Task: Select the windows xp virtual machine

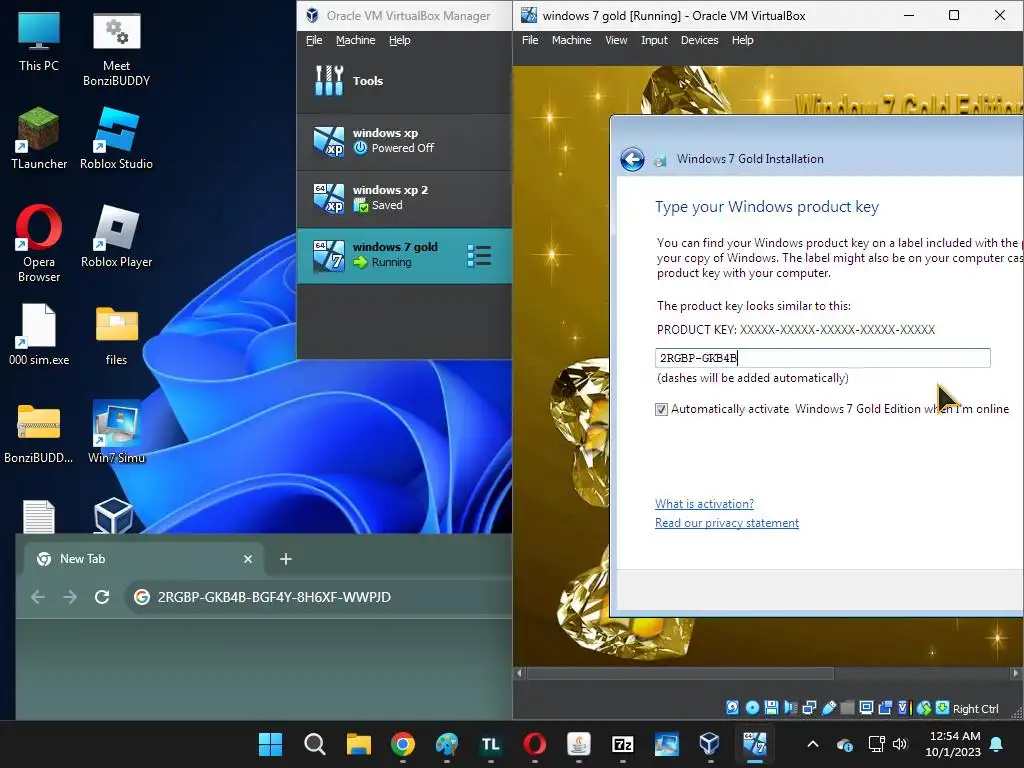Action: (x=404, y=140)
